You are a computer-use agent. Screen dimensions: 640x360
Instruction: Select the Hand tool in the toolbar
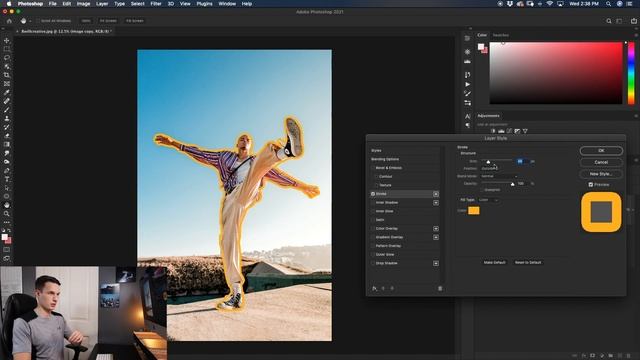click(7, 205)
